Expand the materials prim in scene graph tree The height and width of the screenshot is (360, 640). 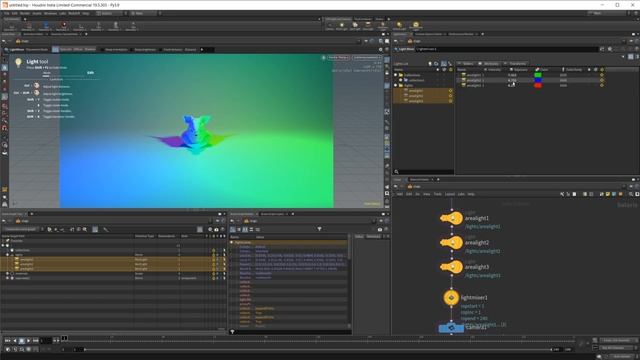click(x=7, y=273)
